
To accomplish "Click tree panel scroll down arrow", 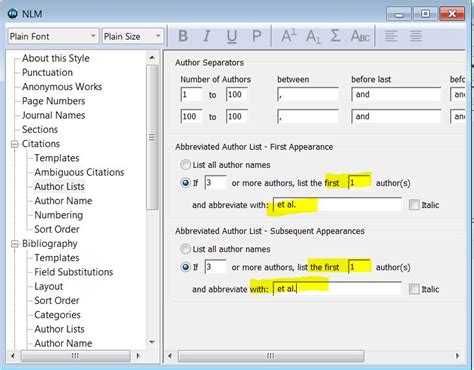I will click(152, 342).
